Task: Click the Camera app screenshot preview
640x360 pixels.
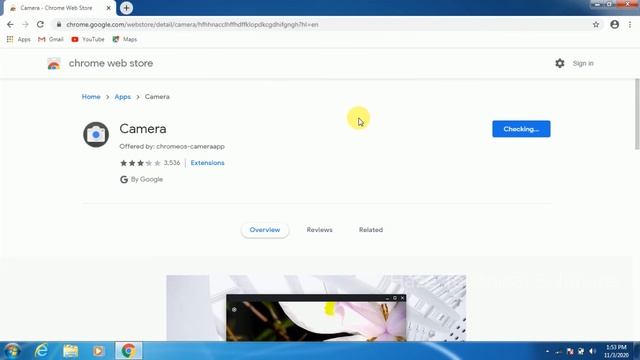Action: click(x=316, y=308)
